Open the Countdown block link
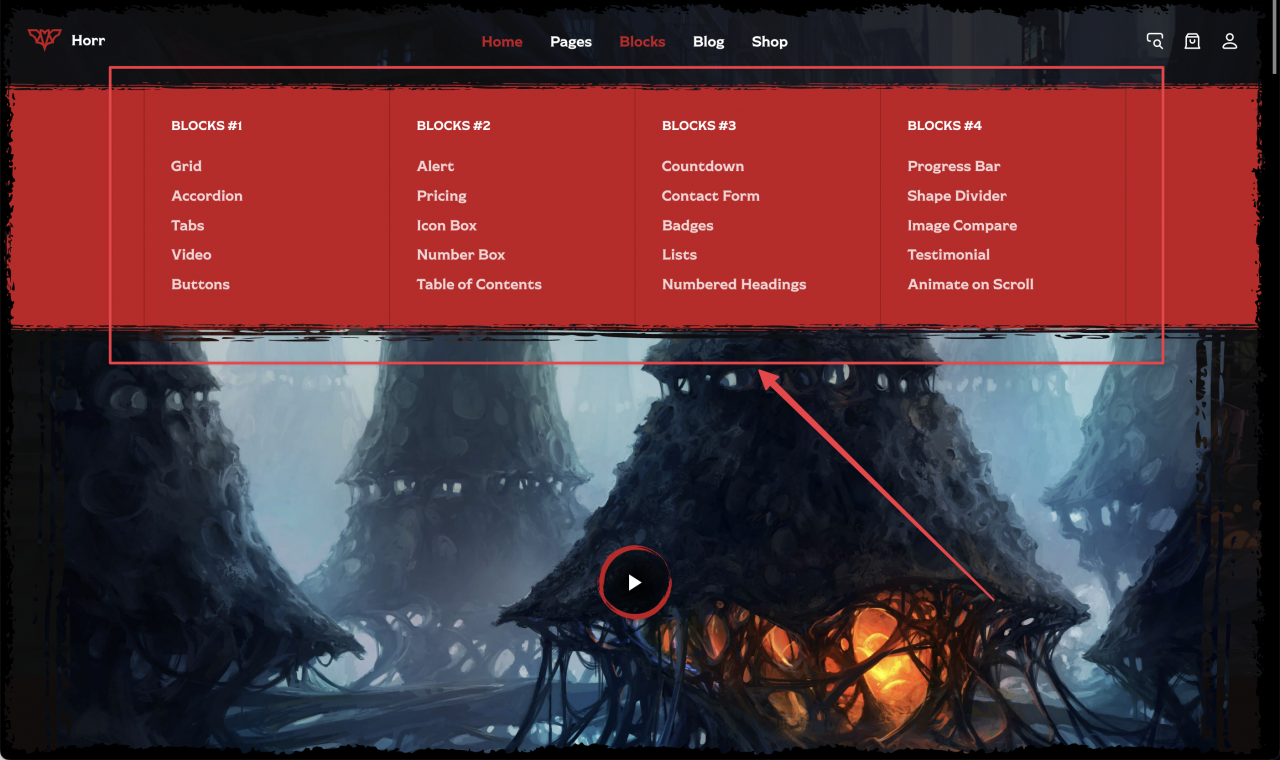 point(703,166)
